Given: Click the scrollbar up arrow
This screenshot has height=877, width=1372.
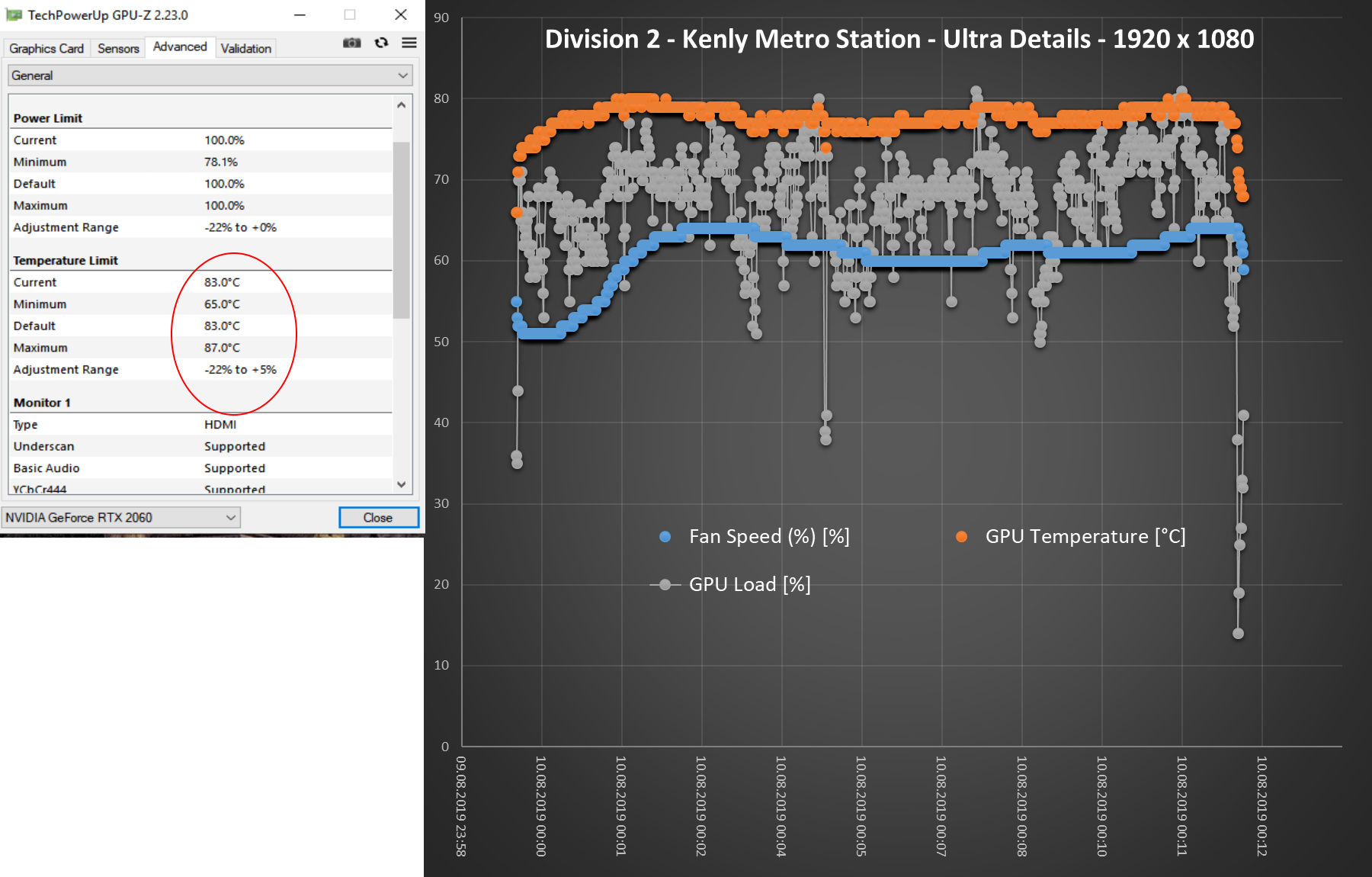Looking at the screenshot, I should (402, 104).
